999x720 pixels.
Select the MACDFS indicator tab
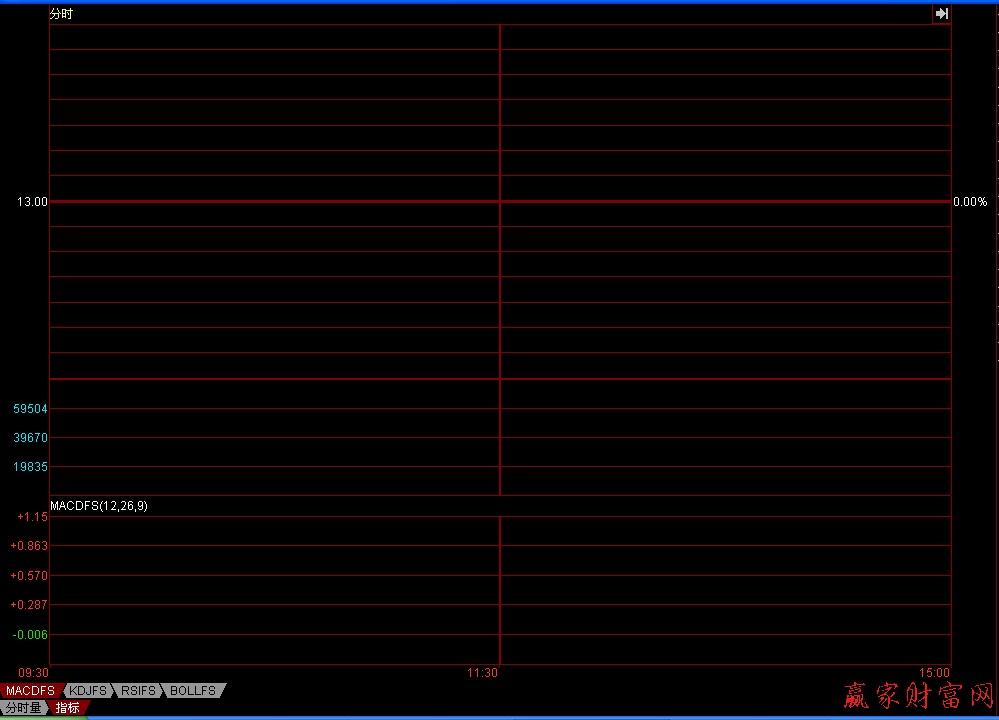pyautogui.click(x=30, y=691)
